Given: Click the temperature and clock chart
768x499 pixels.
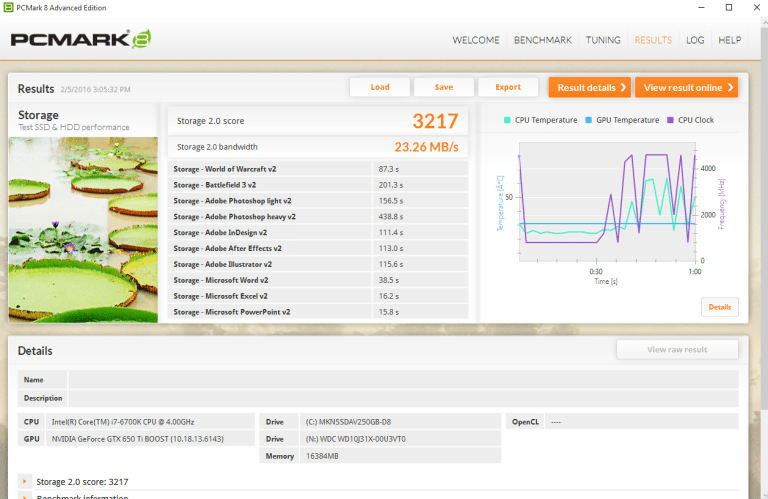Looking at the screenshot, I should [x=607, y=202].
